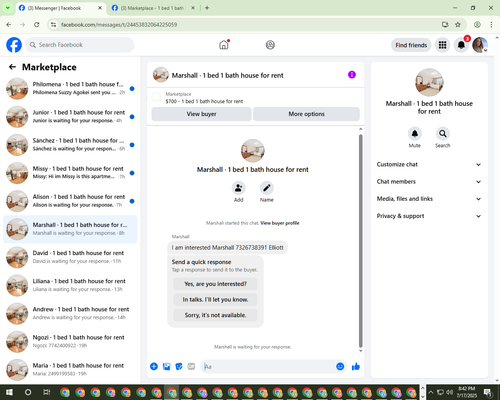Choose a sticker icon in composer

[179, 366]
